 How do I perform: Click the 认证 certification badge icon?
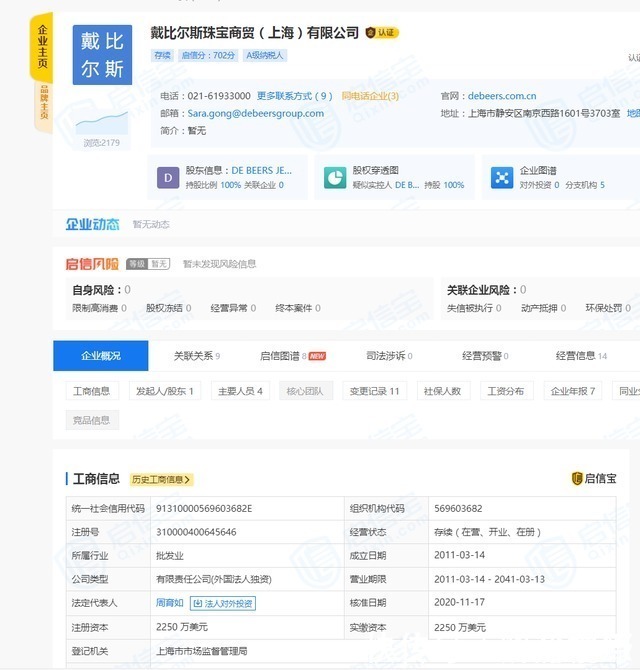(382, 32)
